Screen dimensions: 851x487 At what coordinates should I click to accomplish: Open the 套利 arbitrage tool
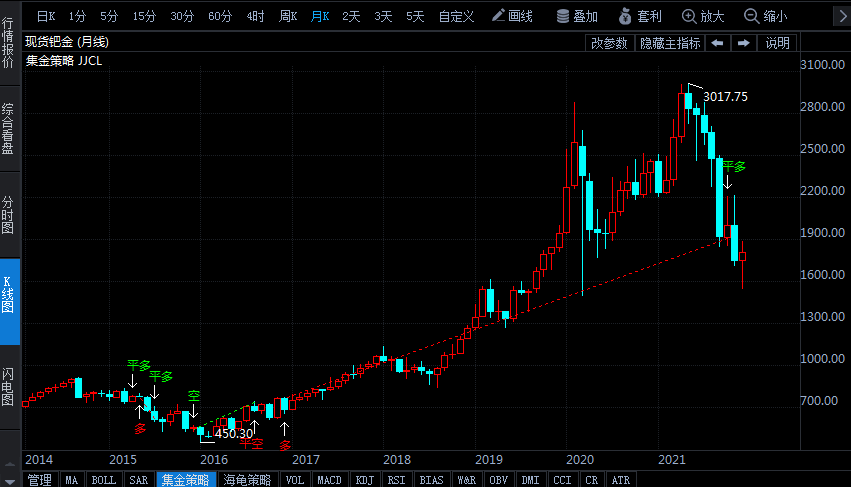tap(640, 16)
